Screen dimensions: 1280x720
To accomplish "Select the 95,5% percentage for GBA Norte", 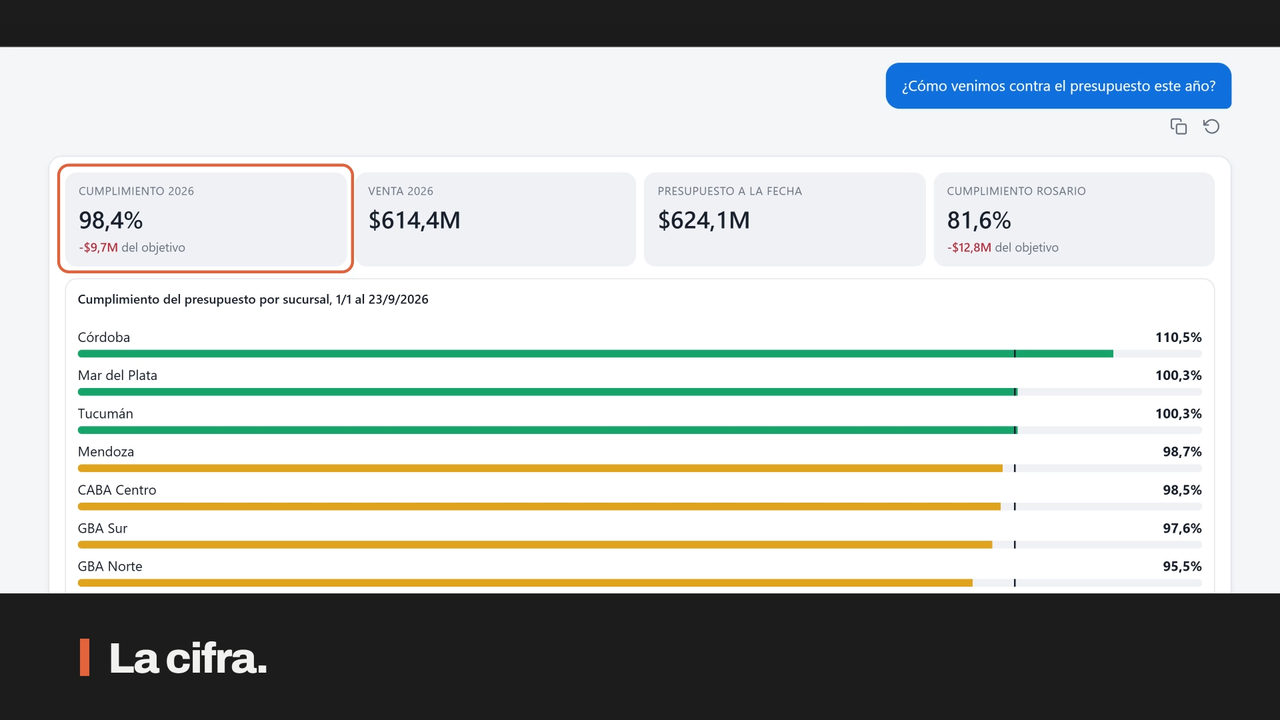I will [1182, 566].
